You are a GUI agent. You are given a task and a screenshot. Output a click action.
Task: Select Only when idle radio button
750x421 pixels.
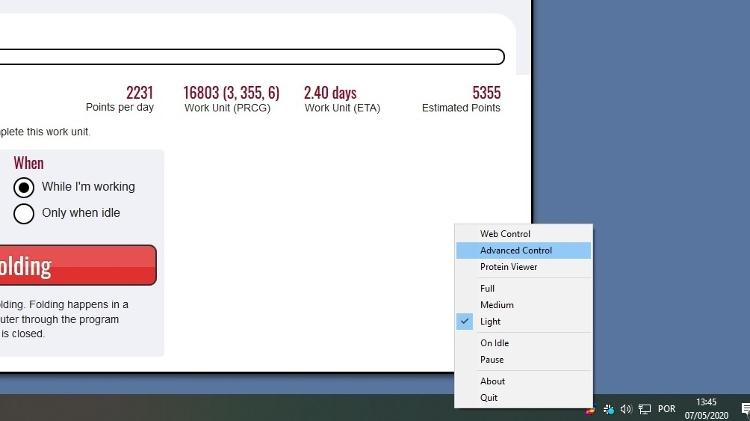point(23,213)
